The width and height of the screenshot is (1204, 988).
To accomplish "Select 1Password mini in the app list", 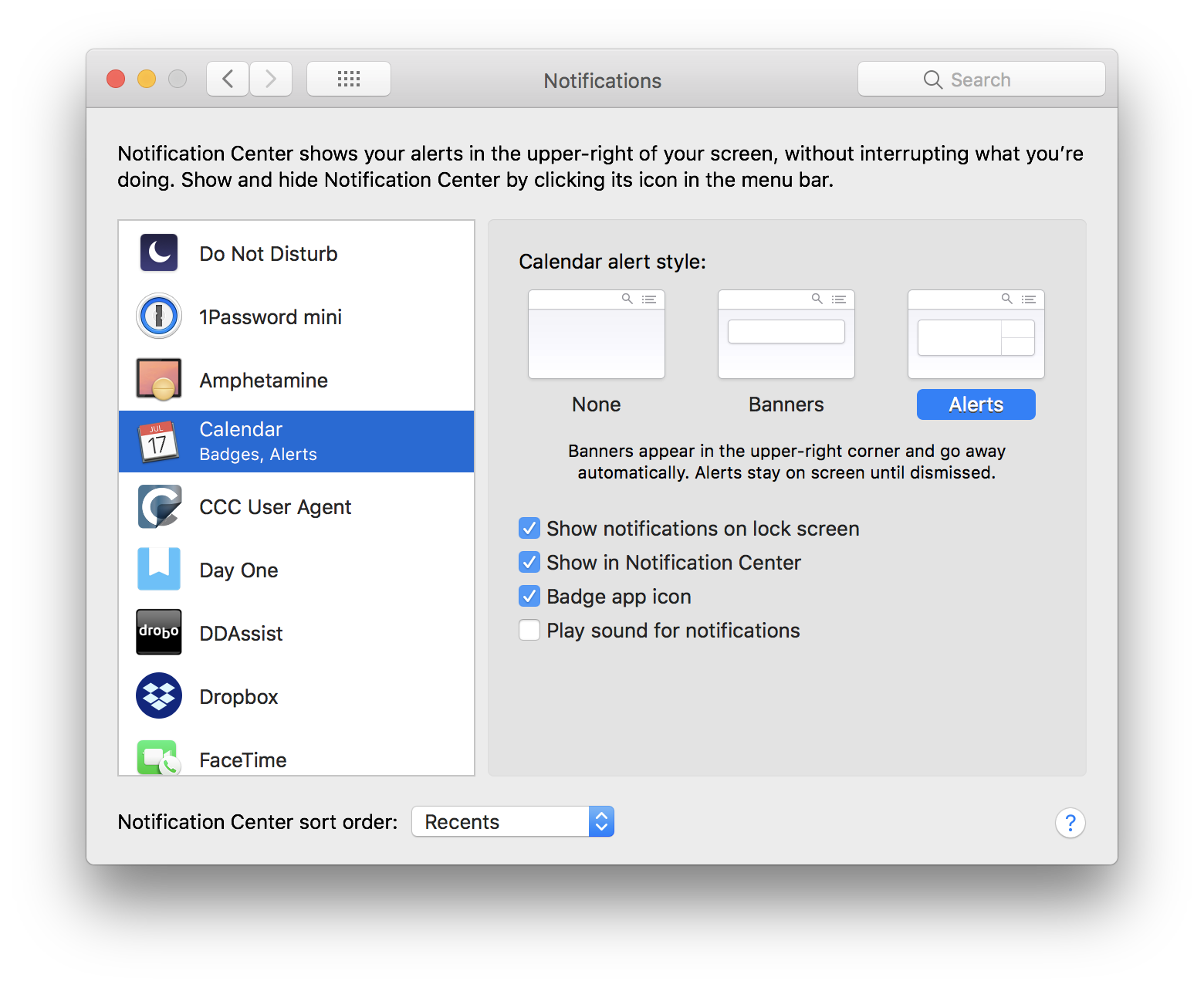I will (x=296, y=316).
